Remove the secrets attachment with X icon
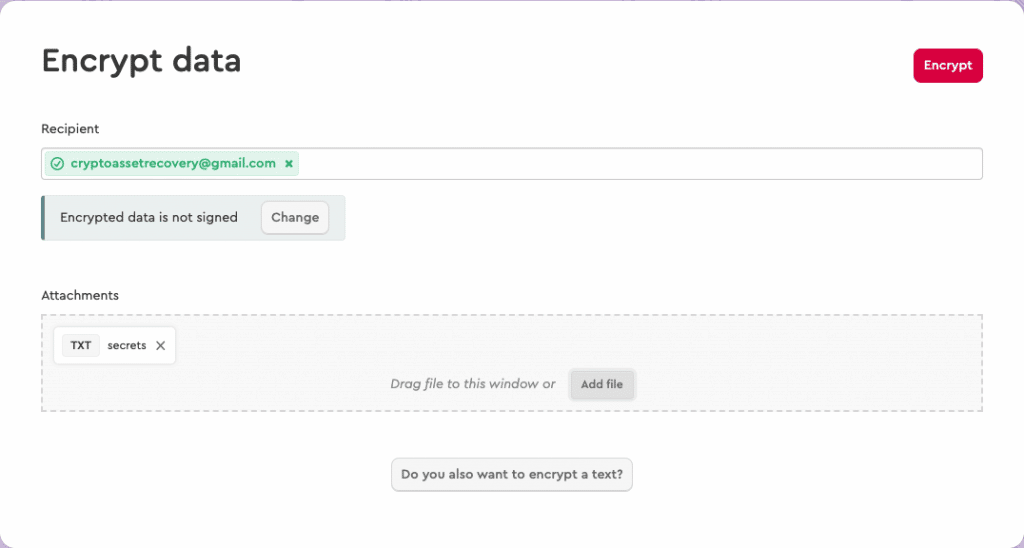Screen dimensions: 1024x548 (x=160, y=345)
